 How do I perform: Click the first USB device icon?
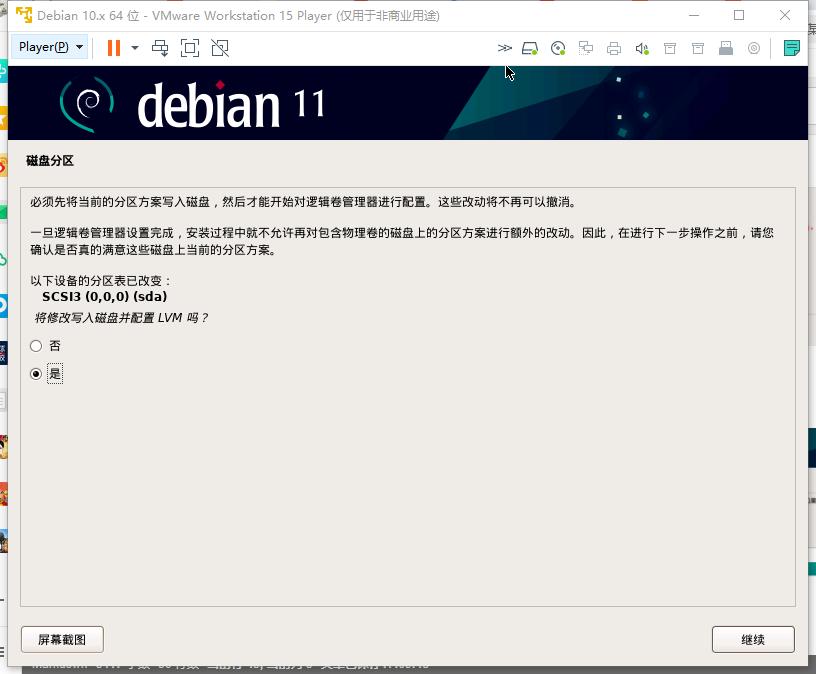tap(670, 48)
